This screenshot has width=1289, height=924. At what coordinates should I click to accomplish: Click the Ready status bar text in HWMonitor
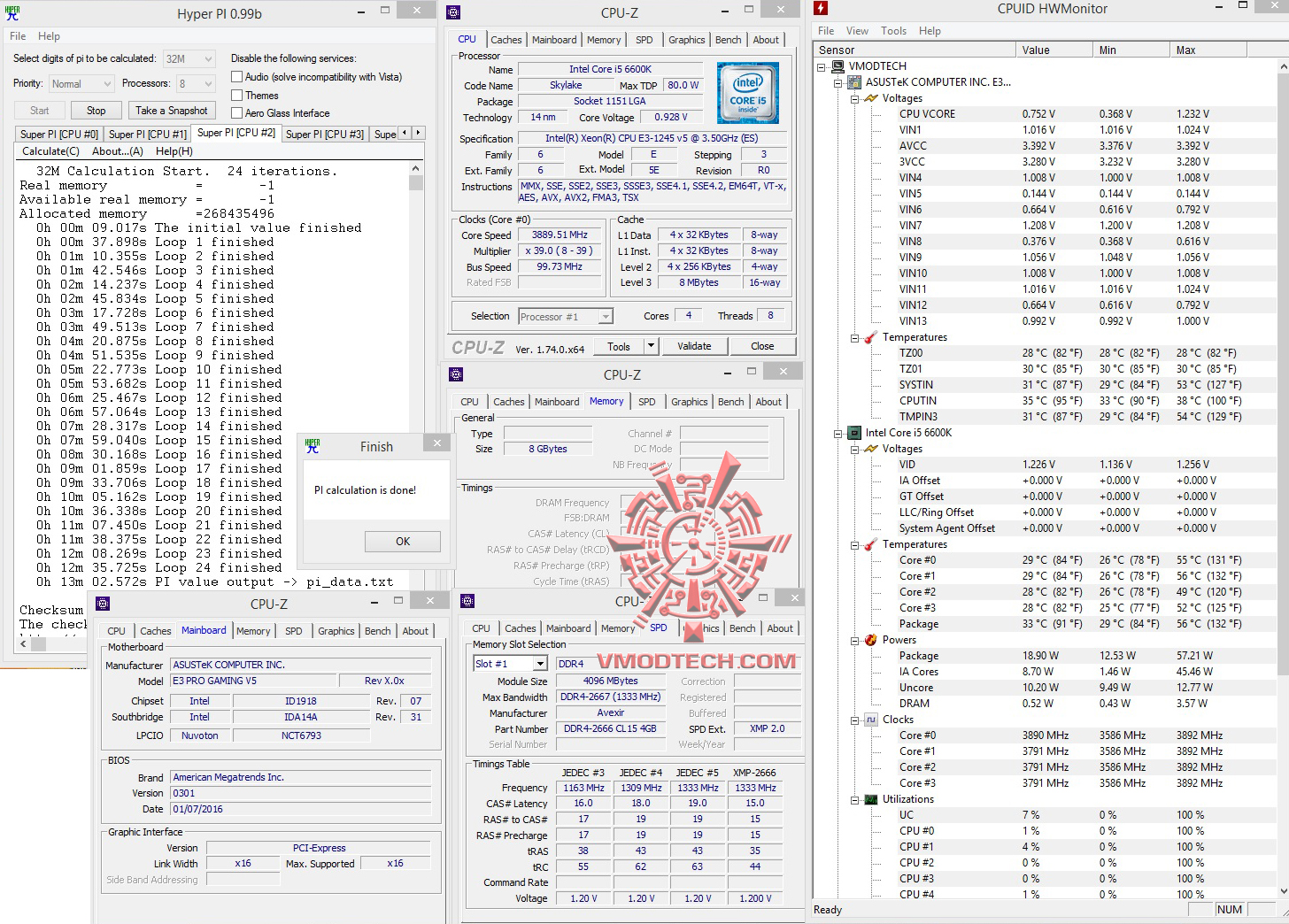click(828, 910)
